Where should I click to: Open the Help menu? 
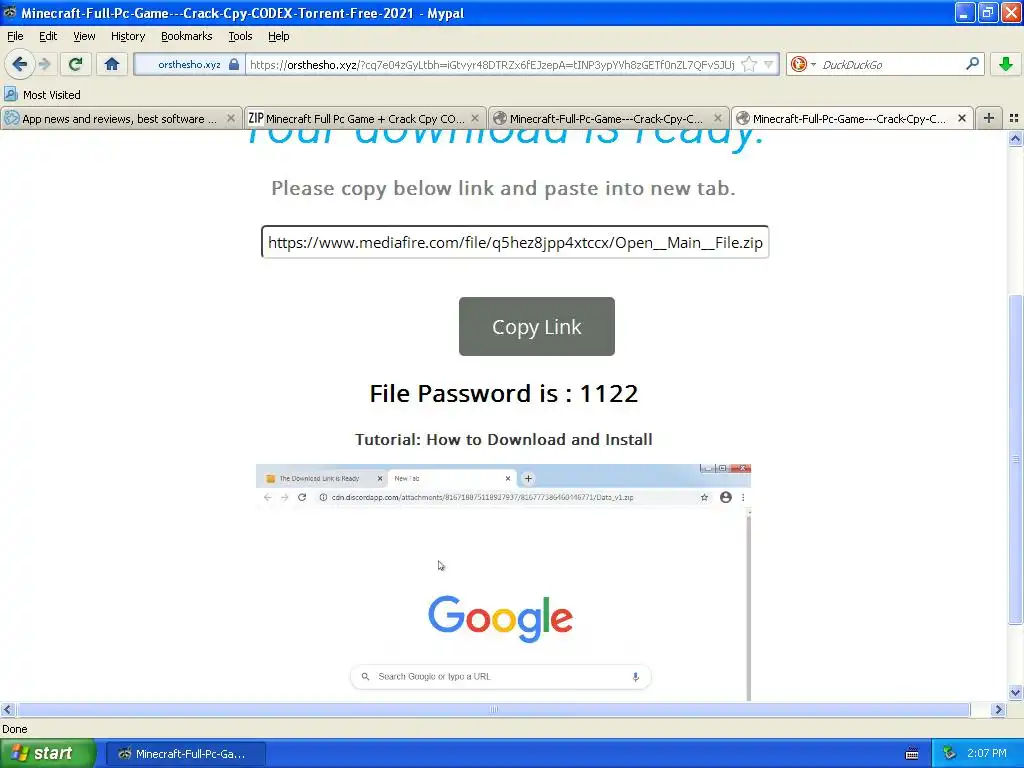[x=279, y=36]
